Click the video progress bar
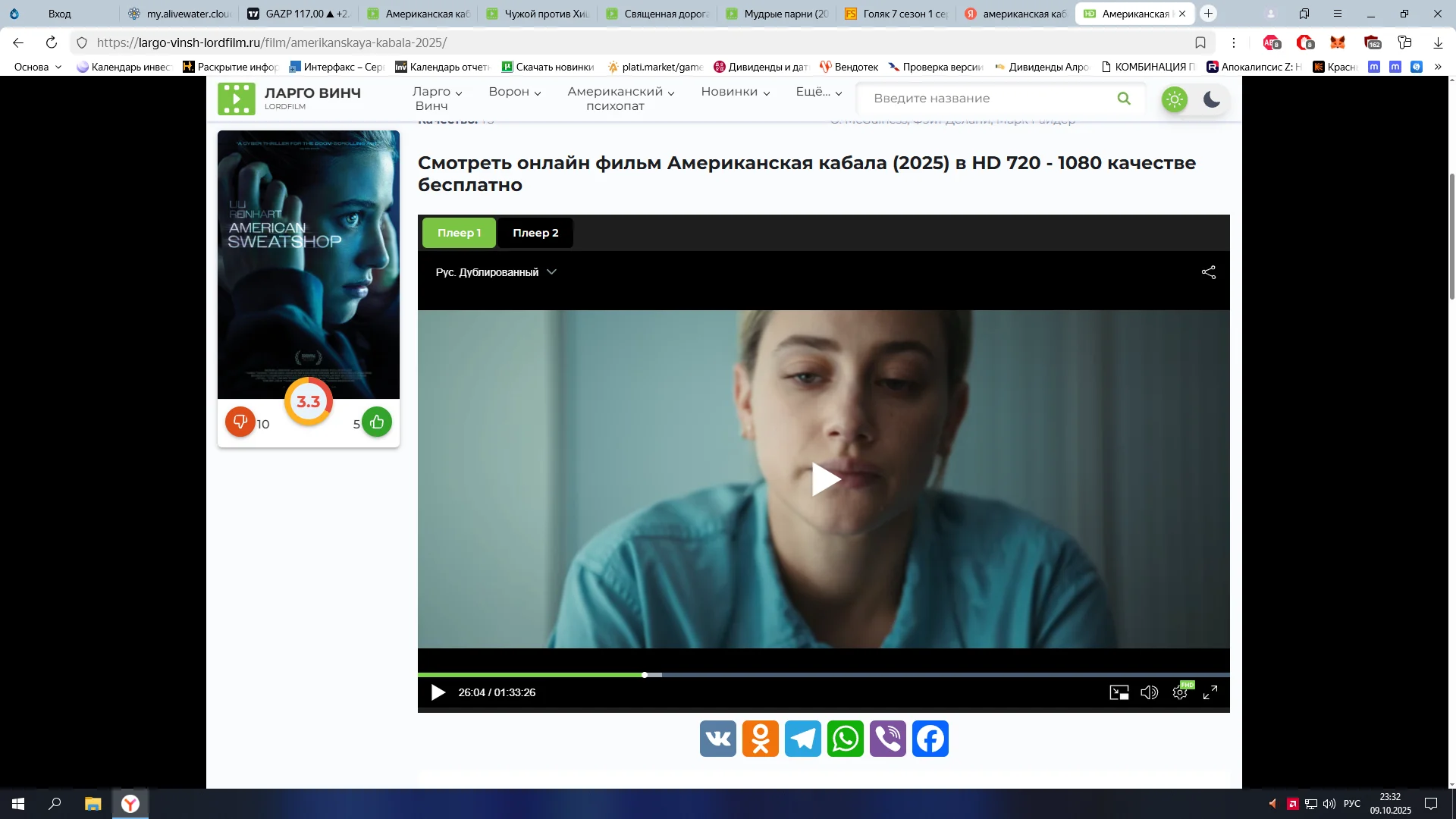Screen dimensions: 1456x819 [x=823, y=675]
